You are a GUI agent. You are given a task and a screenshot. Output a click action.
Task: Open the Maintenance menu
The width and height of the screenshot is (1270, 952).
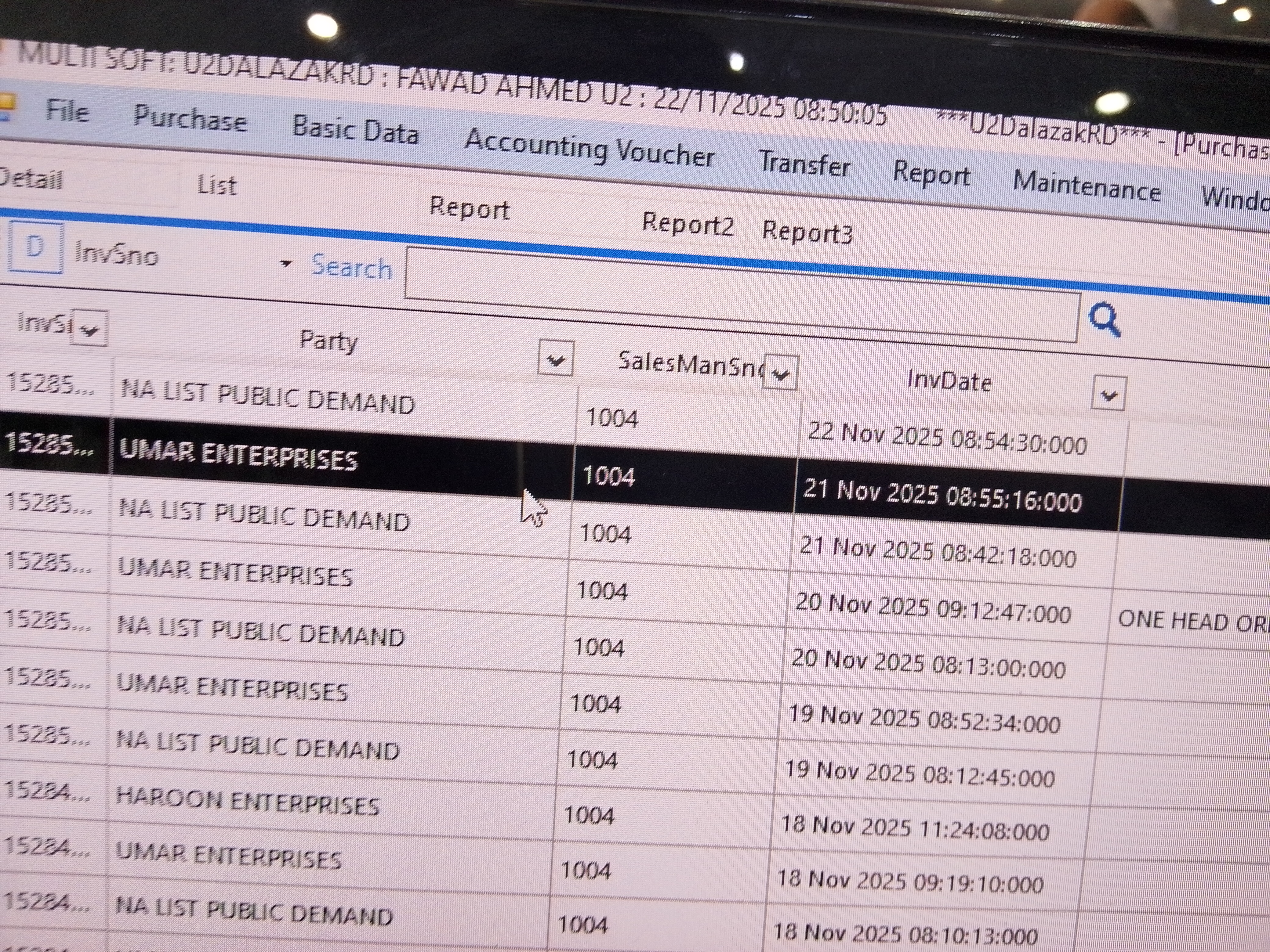pos(1086,186)
